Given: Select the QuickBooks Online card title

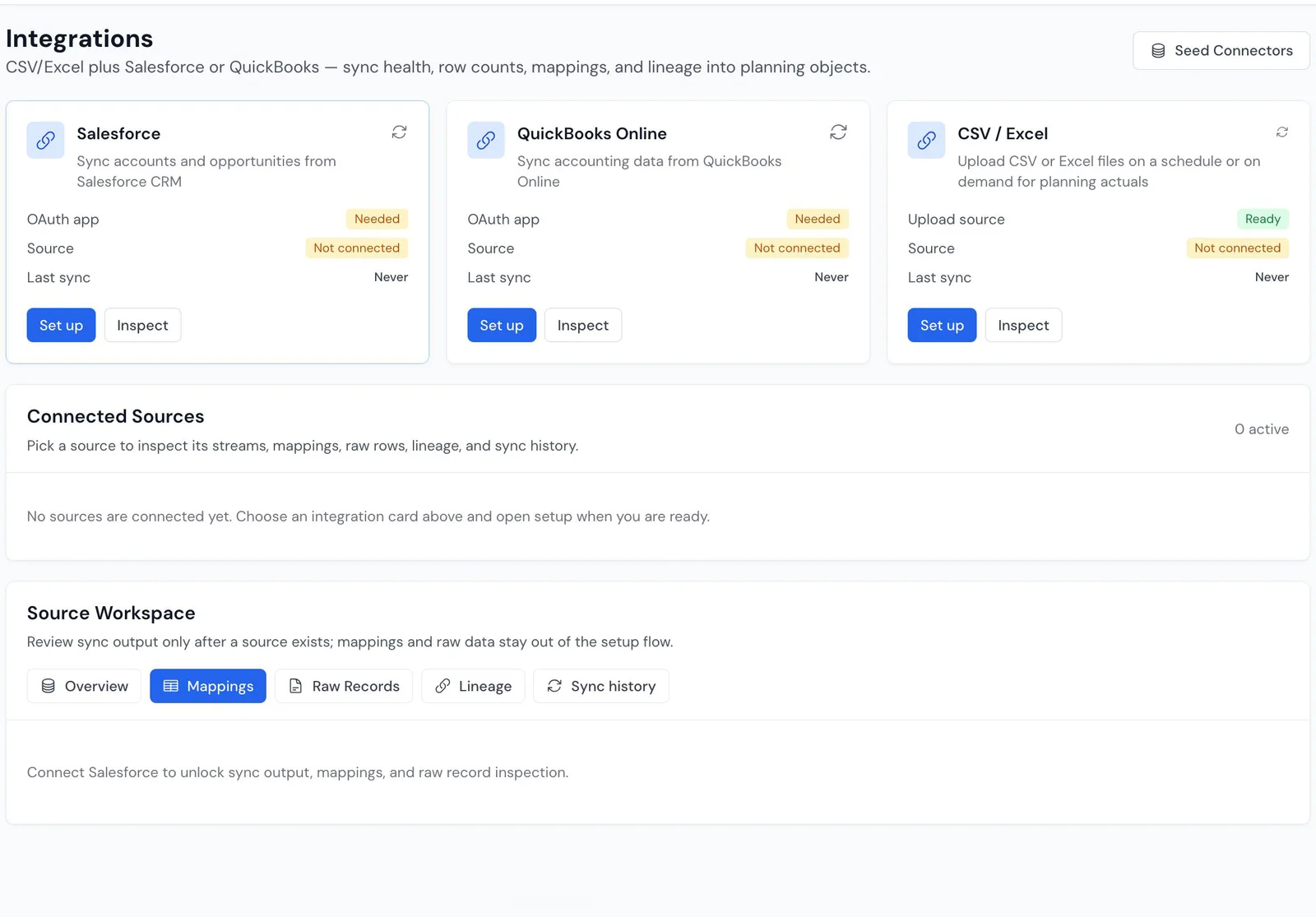Looking at the screenshot, I should 592,133.
